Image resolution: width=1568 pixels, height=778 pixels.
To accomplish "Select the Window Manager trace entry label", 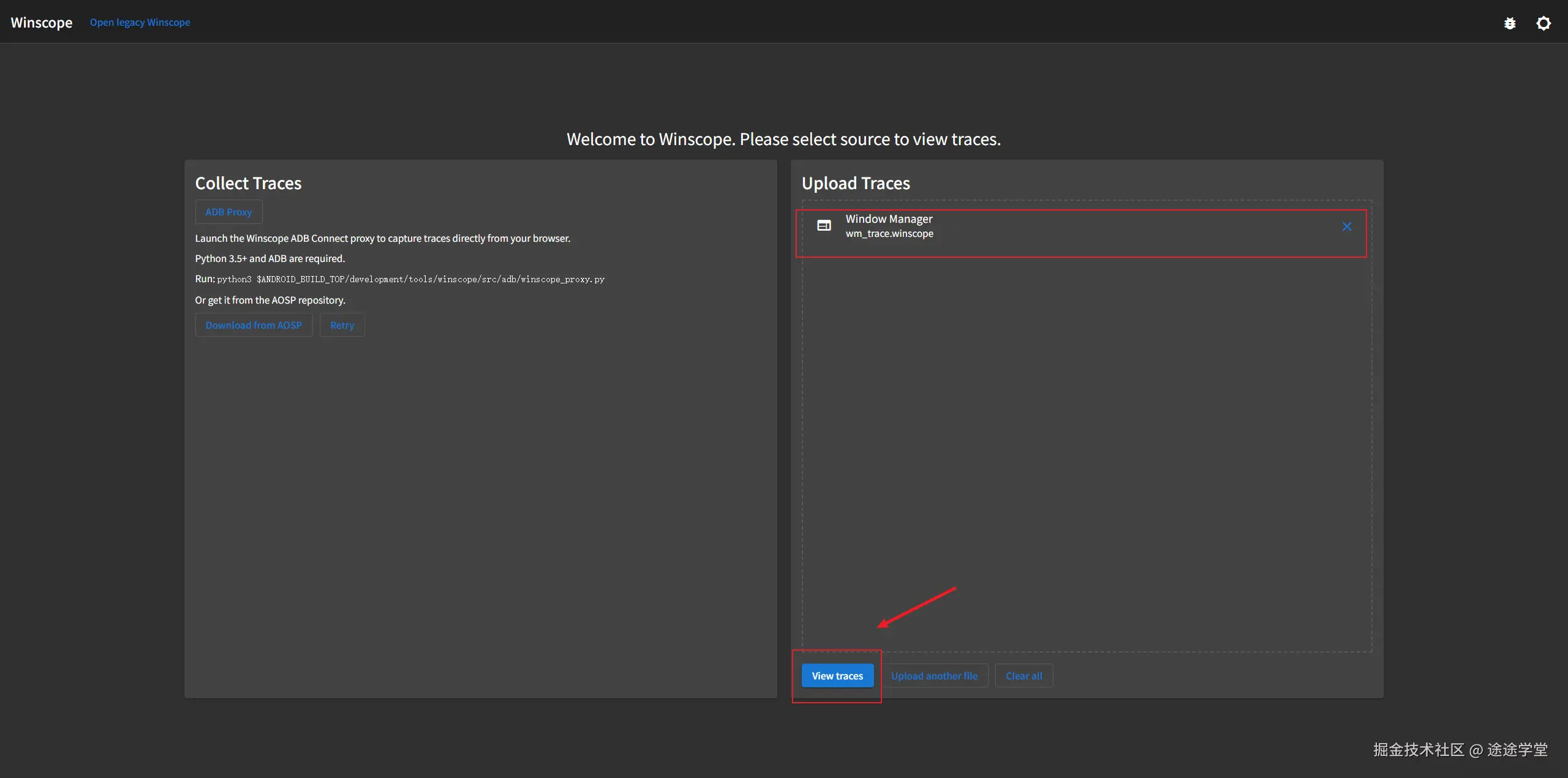I will [x=889, y=219].
